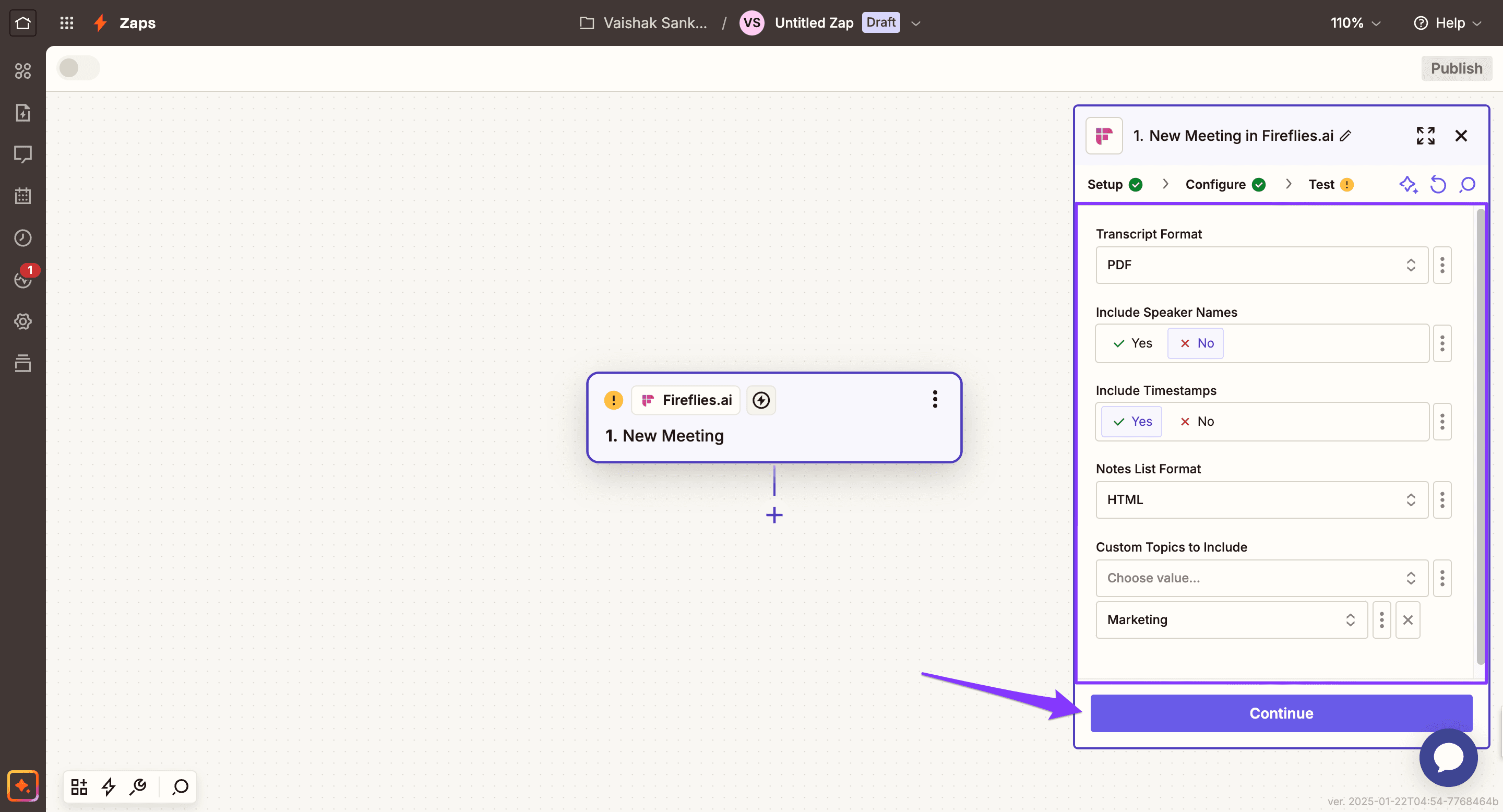Click the undo/refresh arrow in step panel
Viewport: 1503px width, 812px height.
(x=1438, y=184)
